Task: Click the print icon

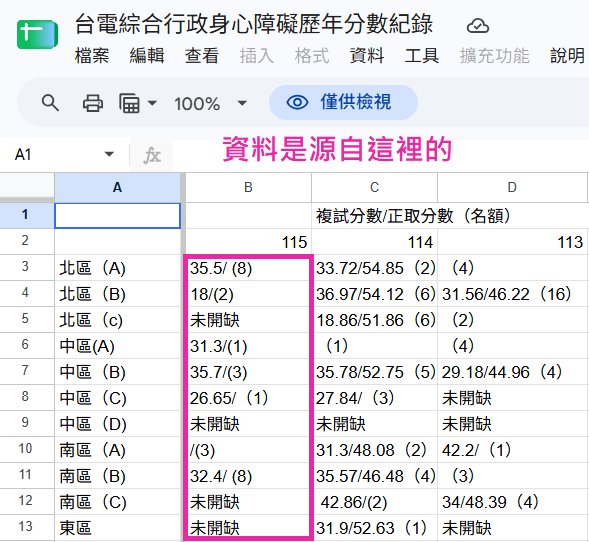Action: (92, 103)
